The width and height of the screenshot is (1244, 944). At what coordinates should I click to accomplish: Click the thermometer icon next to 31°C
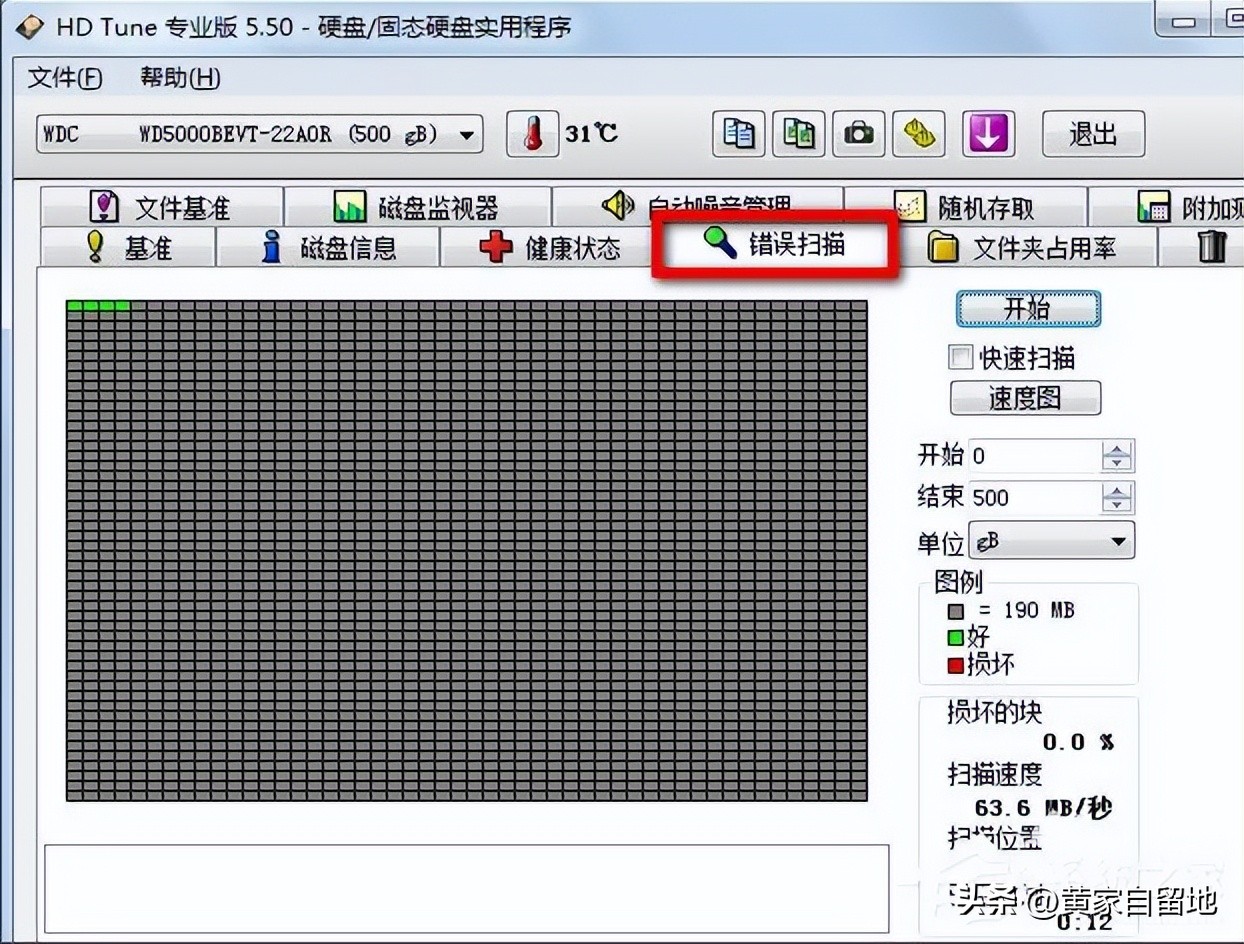(x=533, y=134)
